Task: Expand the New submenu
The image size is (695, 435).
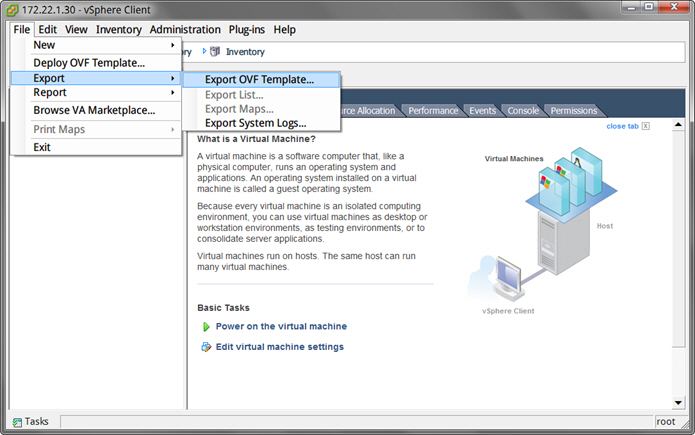Action: pyautogui.click(x=96, y=45)
